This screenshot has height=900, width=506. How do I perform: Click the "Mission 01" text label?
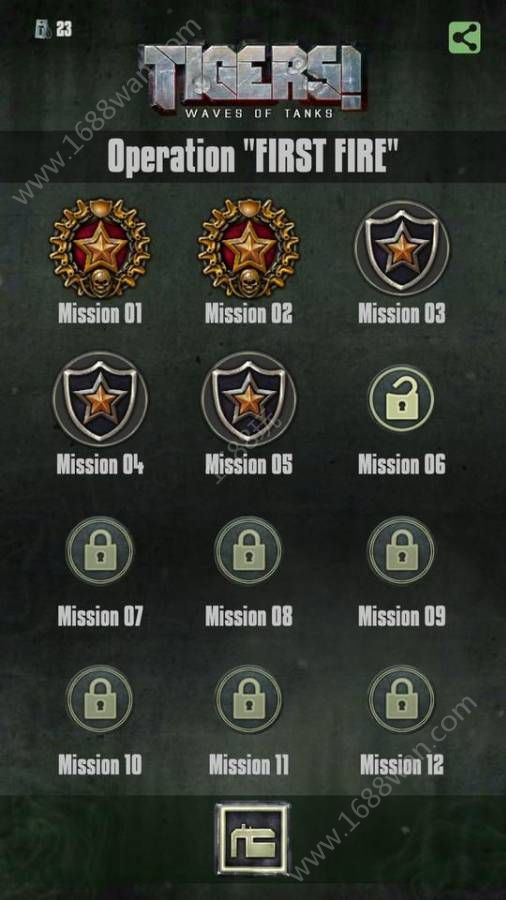(100, 313)
